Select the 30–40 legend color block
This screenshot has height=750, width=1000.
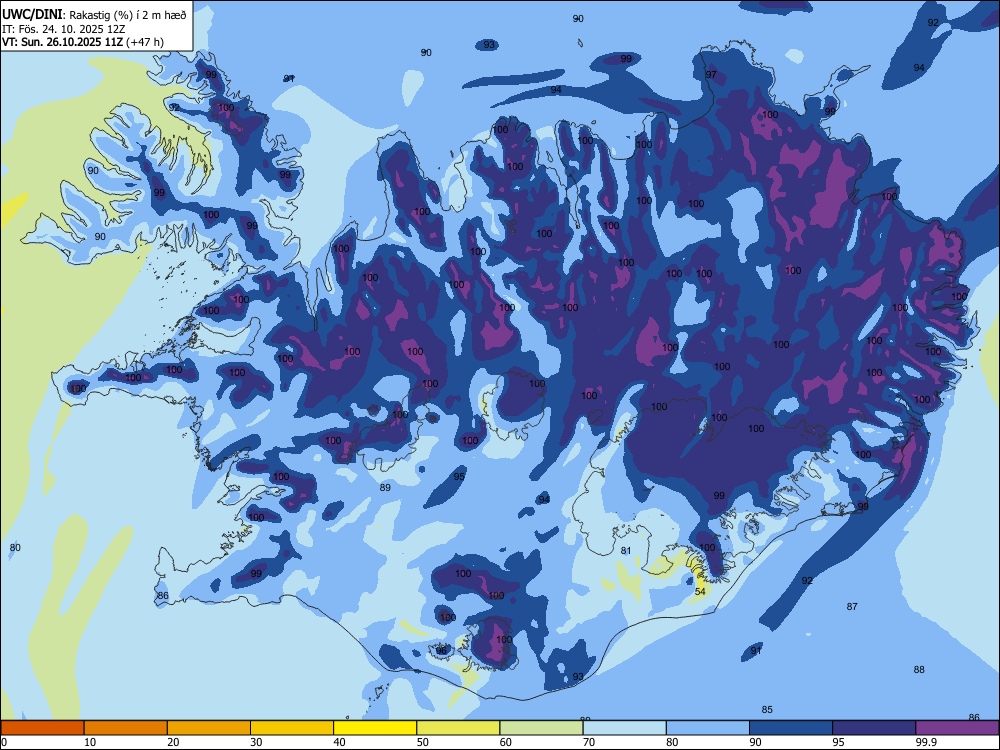coord(292,728)
